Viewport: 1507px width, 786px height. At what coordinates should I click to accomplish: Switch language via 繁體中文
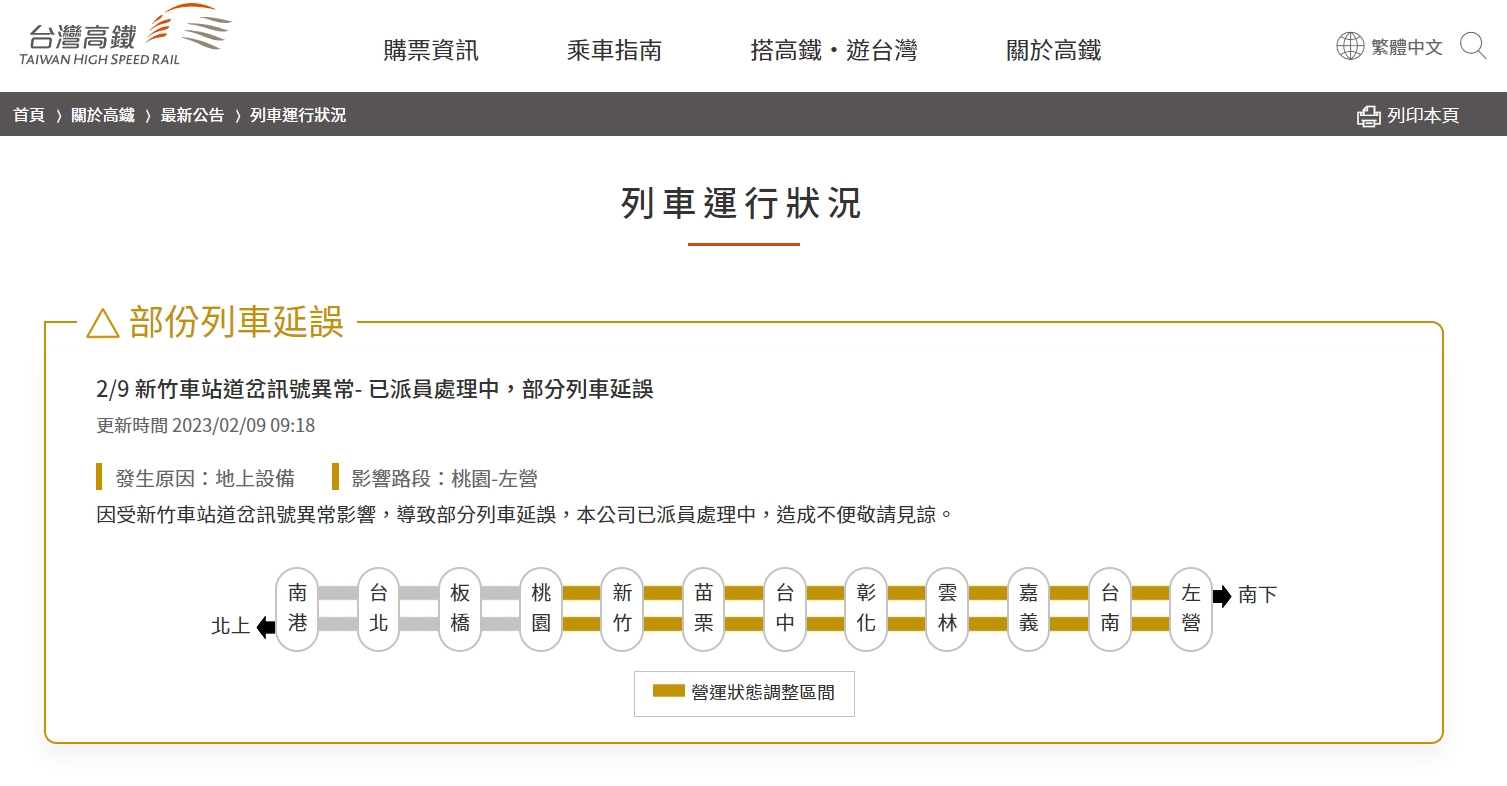coord(1407,47)
